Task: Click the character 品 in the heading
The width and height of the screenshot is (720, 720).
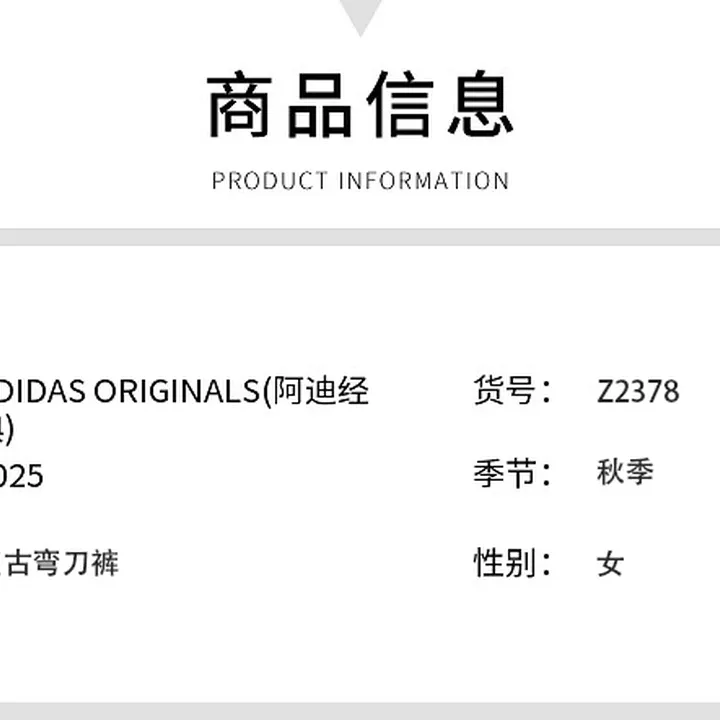Action: [x=322, y=106]
